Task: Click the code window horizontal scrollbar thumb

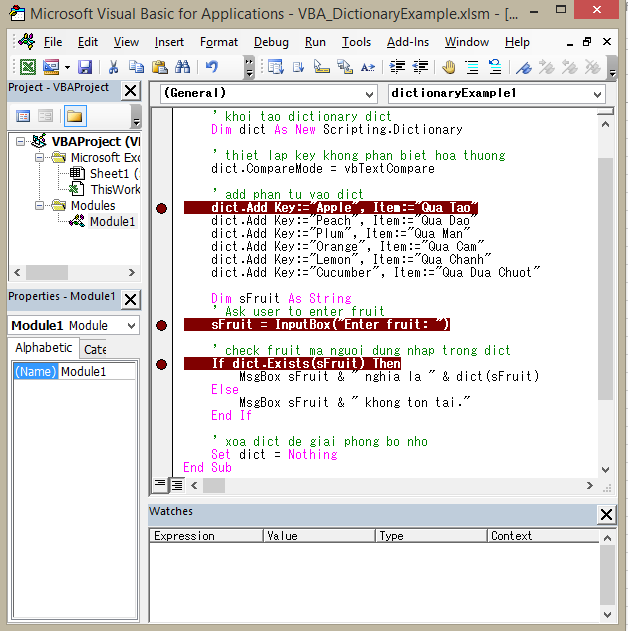Action: (214, 485)
